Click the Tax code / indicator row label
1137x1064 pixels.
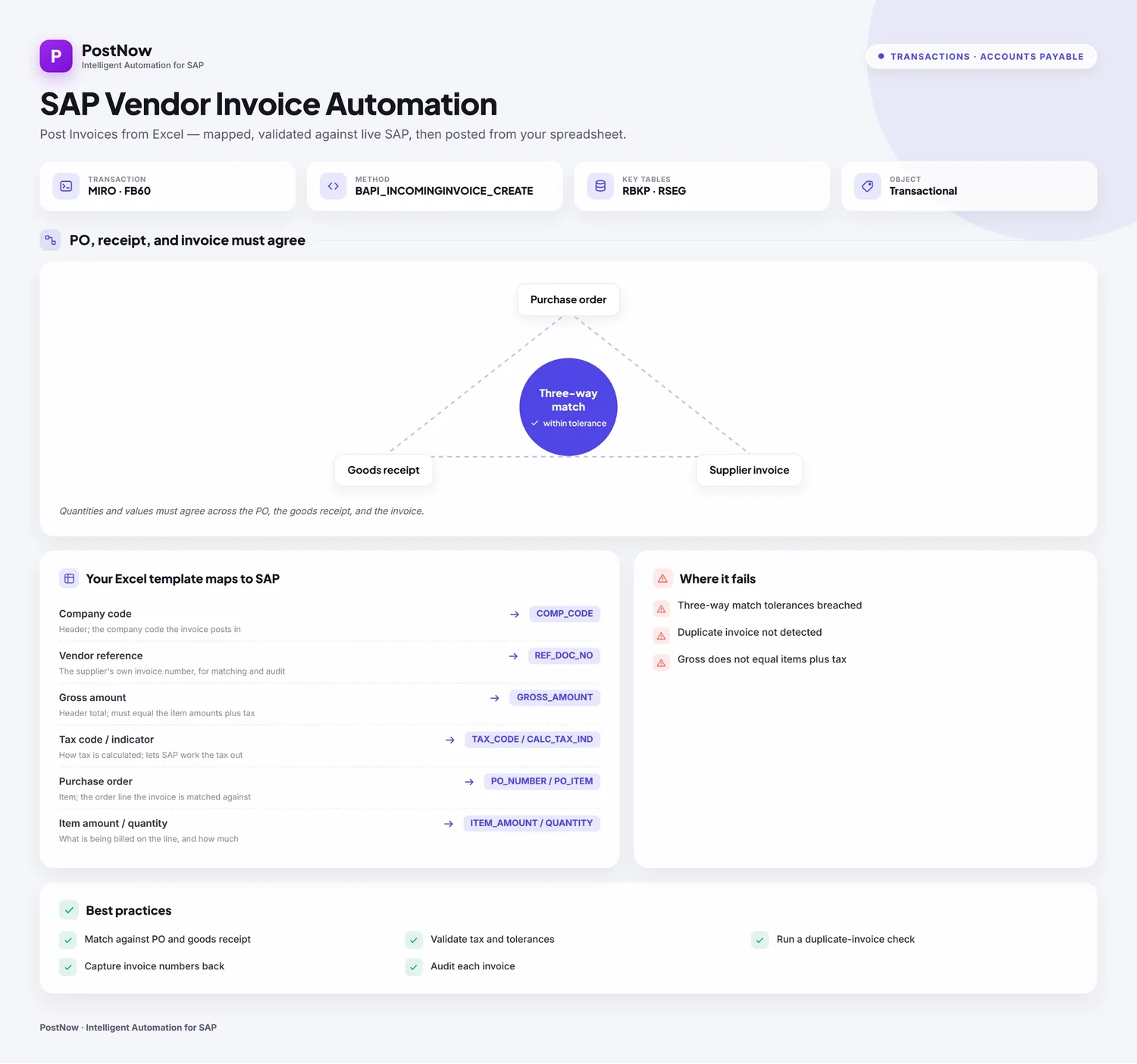pos(106,740)
